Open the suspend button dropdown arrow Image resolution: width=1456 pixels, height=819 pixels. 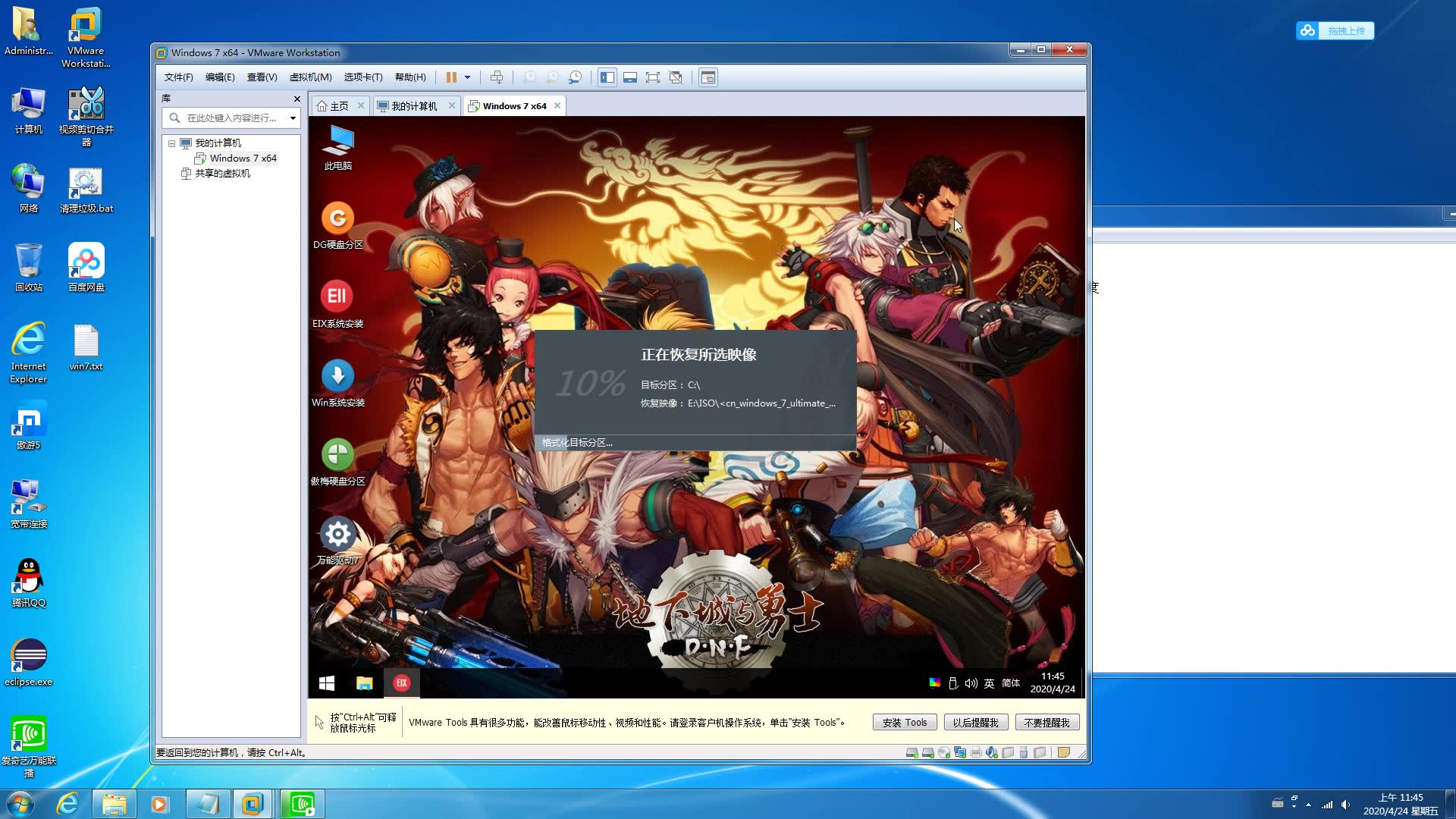point(467,77)
